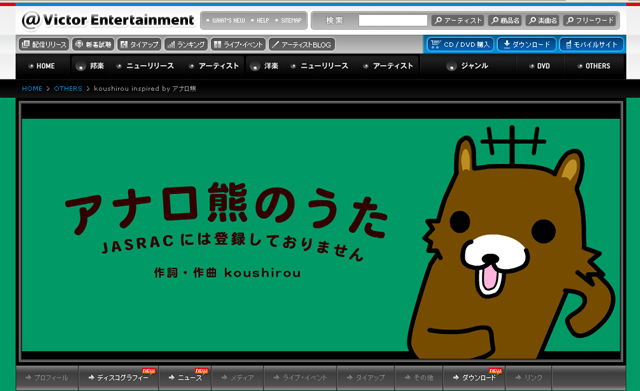
Task: Open top toolbar タイアップ button
Action: click(139, 44)
